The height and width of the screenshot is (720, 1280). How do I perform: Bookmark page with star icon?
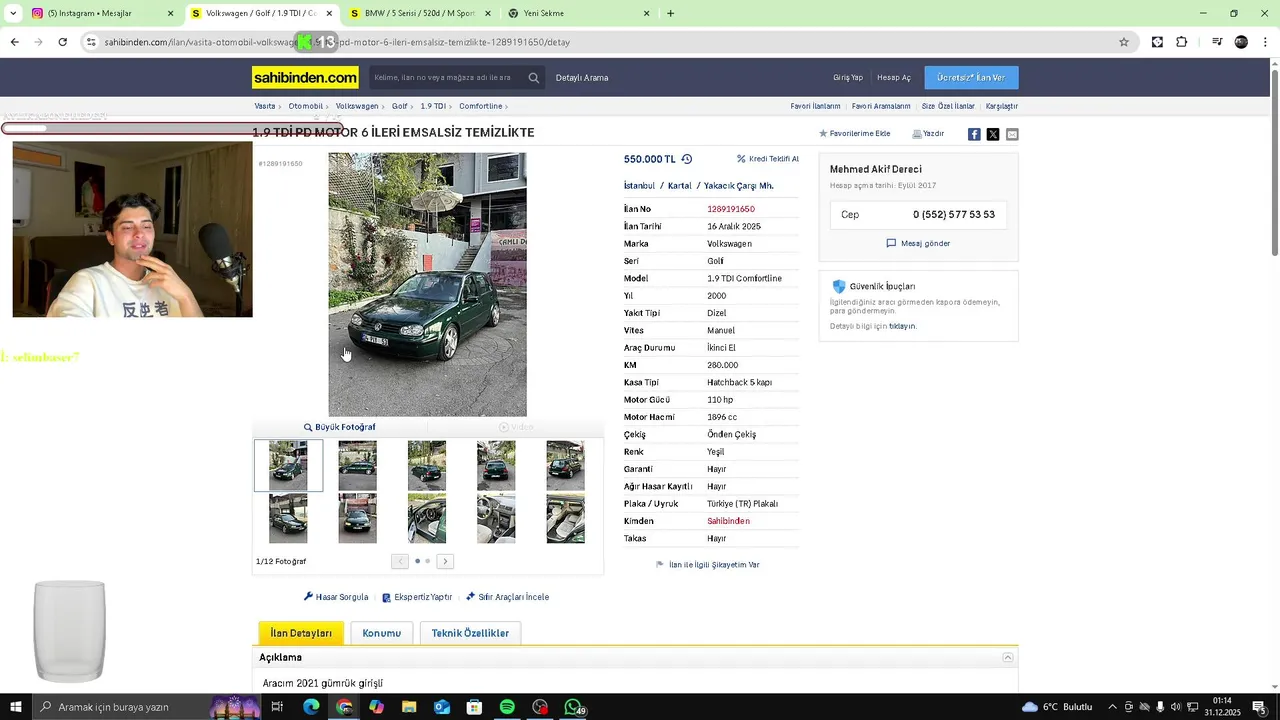pyautogui.click(x=1124, y=42)
